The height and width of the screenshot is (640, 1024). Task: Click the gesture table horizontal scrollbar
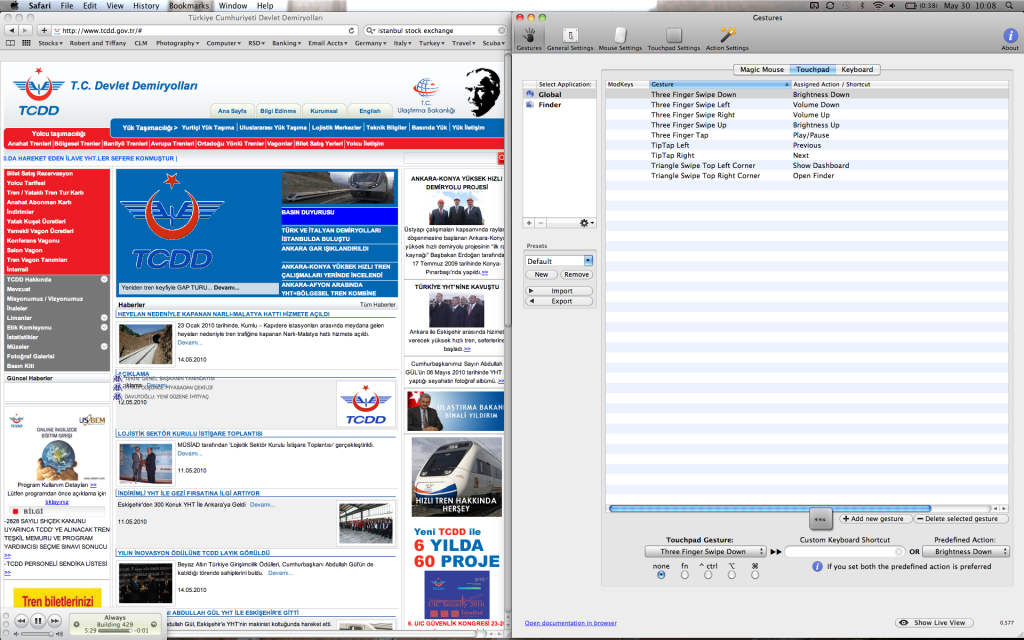769,508
